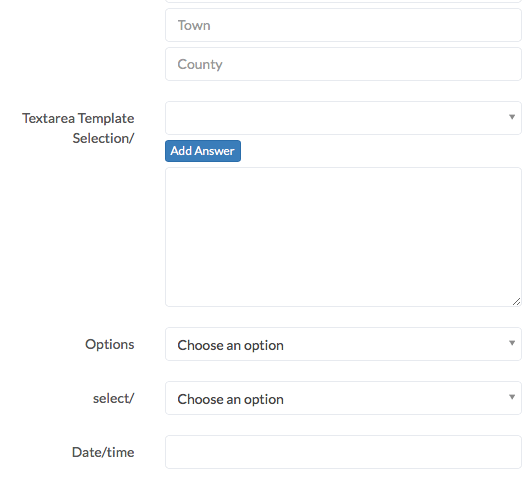Click 'Choose an option' text in Options
Image resolution: width=530 pixels, height=478 pixels.
point(231,345)
